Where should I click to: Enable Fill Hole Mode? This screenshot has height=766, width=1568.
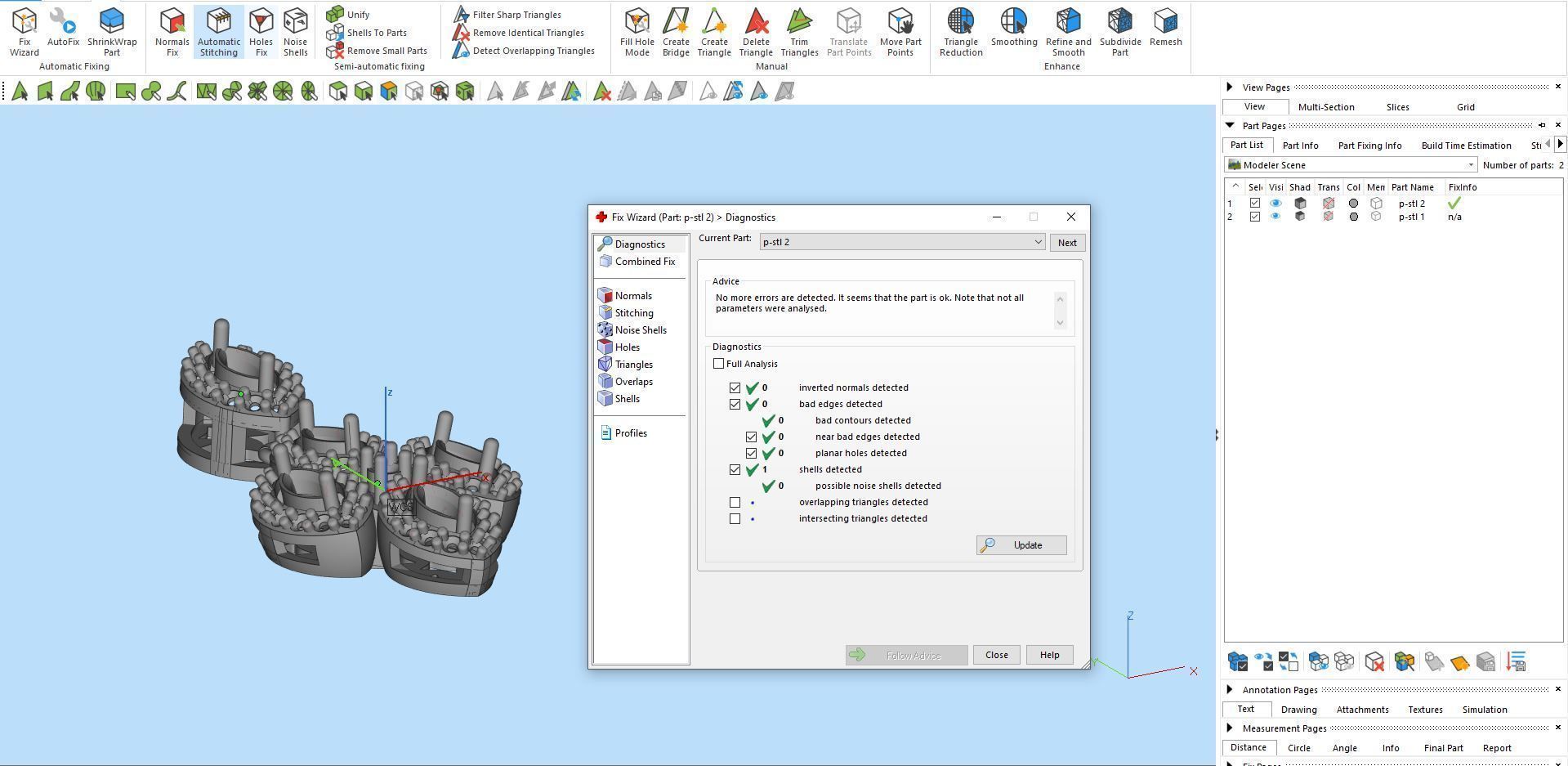[x=637, y=32]
